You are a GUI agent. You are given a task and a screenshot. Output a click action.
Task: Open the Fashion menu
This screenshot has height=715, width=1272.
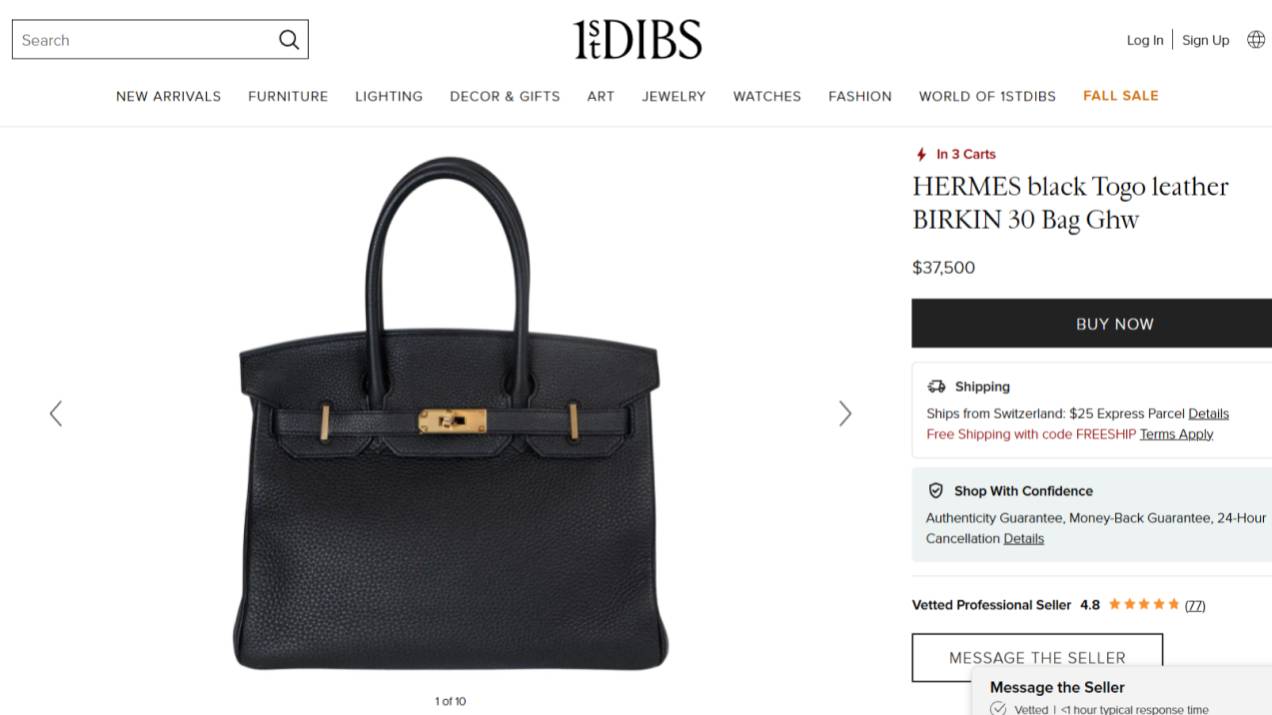[860, 96]
